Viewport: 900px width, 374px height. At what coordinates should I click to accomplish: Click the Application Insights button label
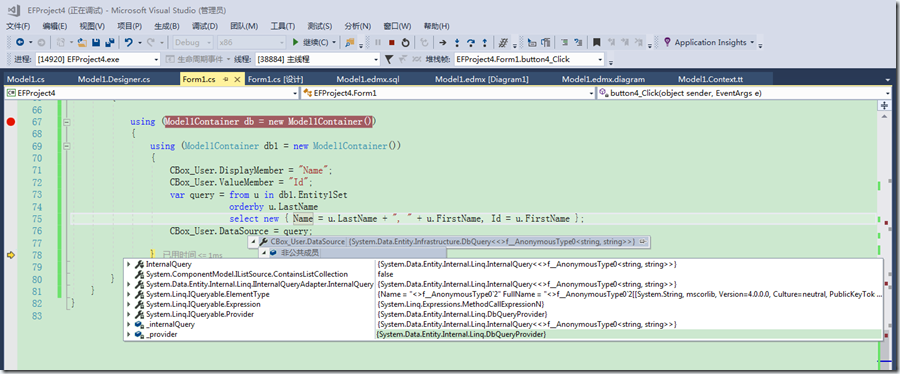[x=710, y=42]
